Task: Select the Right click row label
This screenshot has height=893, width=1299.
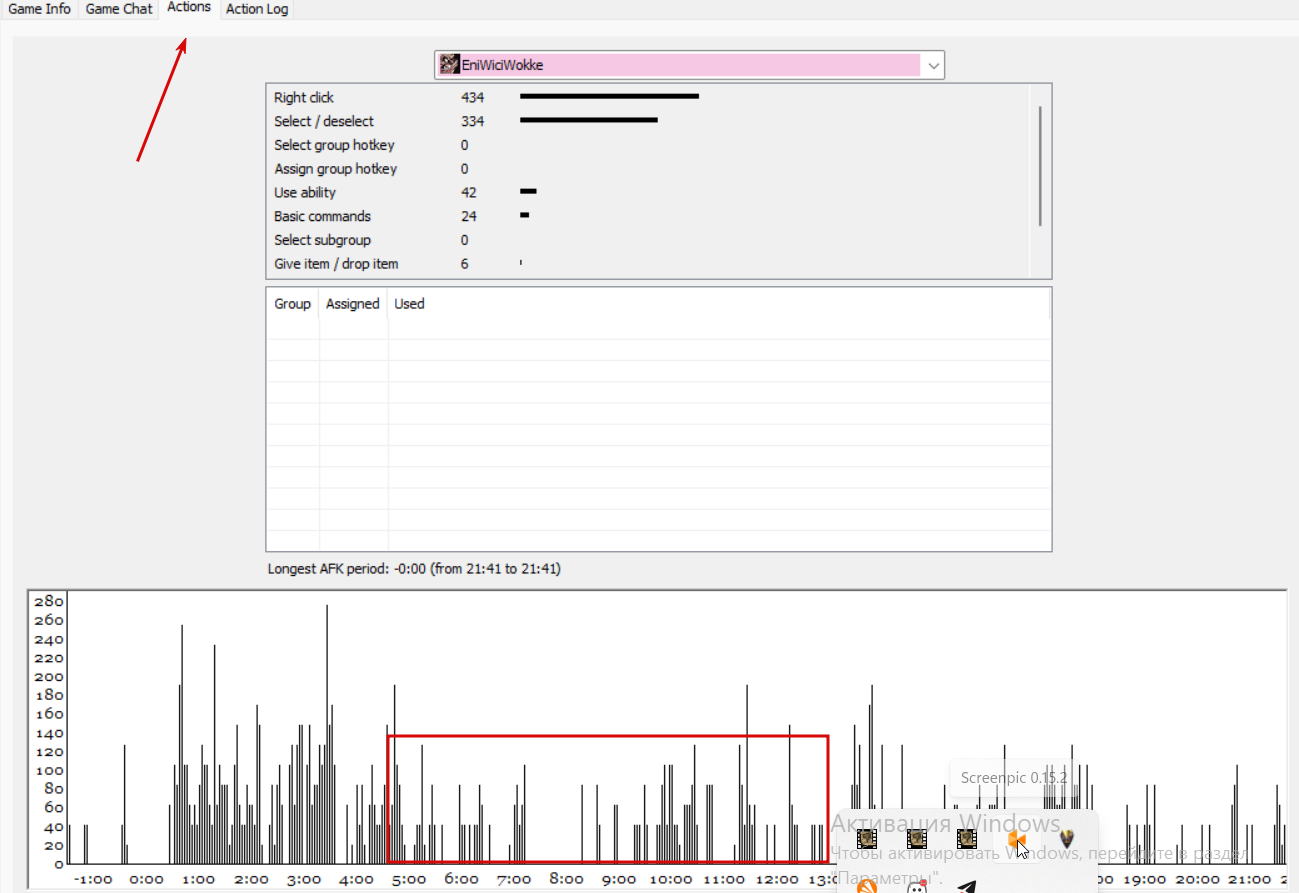Action: (304, 98)
